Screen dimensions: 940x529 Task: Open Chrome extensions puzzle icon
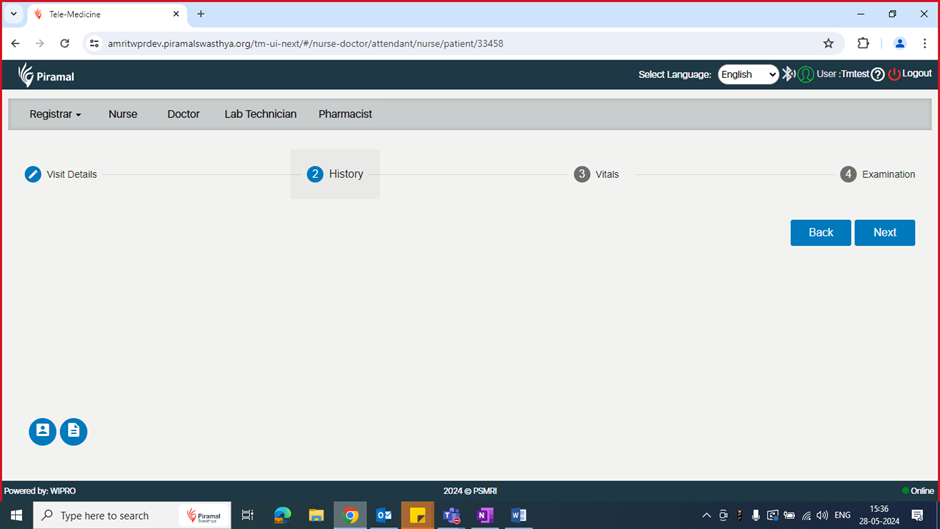[863, 43]
